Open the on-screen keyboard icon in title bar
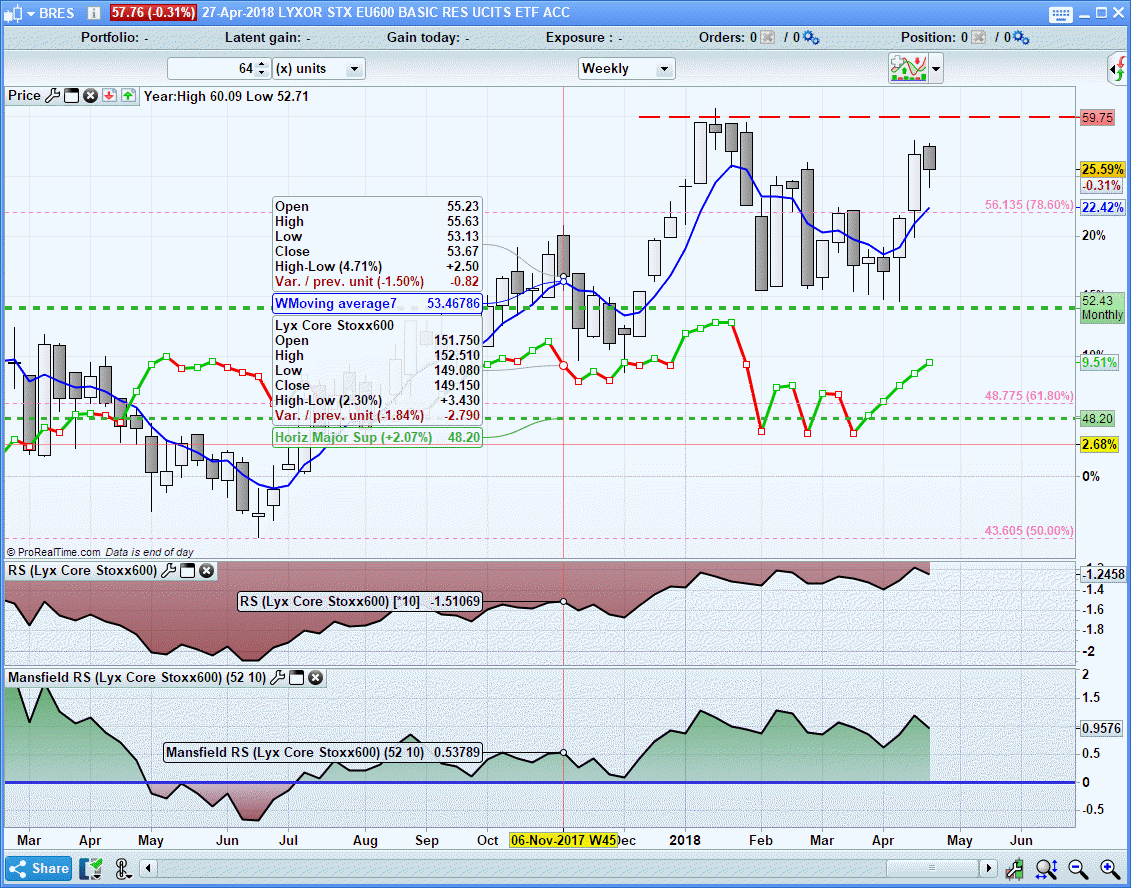Image resolution: width=1131 pixels, height=888 pixels. [x=1061, y=13]
